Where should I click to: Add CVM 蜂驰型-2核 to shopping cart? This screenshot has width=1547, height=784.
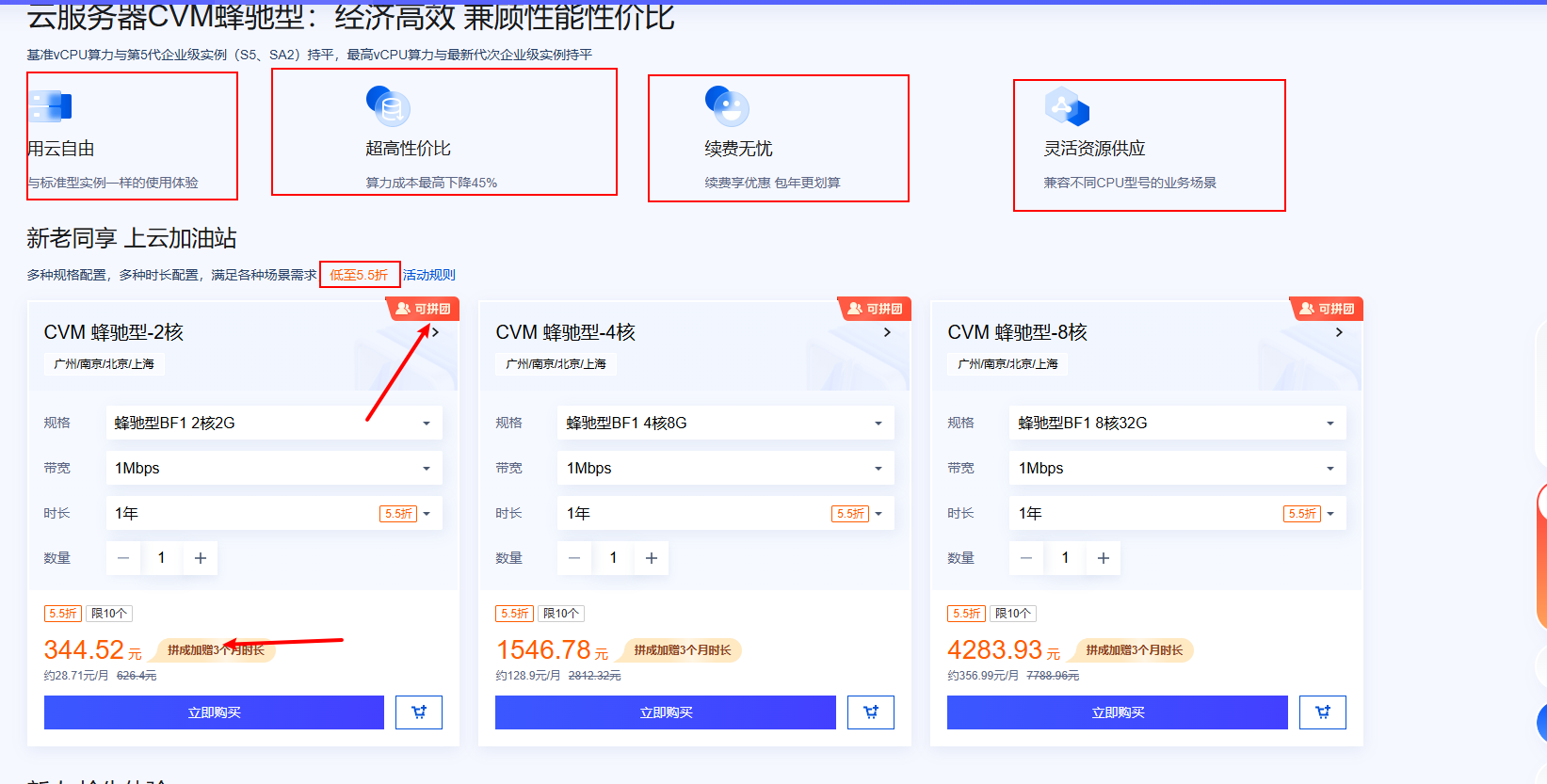[419, 712]
